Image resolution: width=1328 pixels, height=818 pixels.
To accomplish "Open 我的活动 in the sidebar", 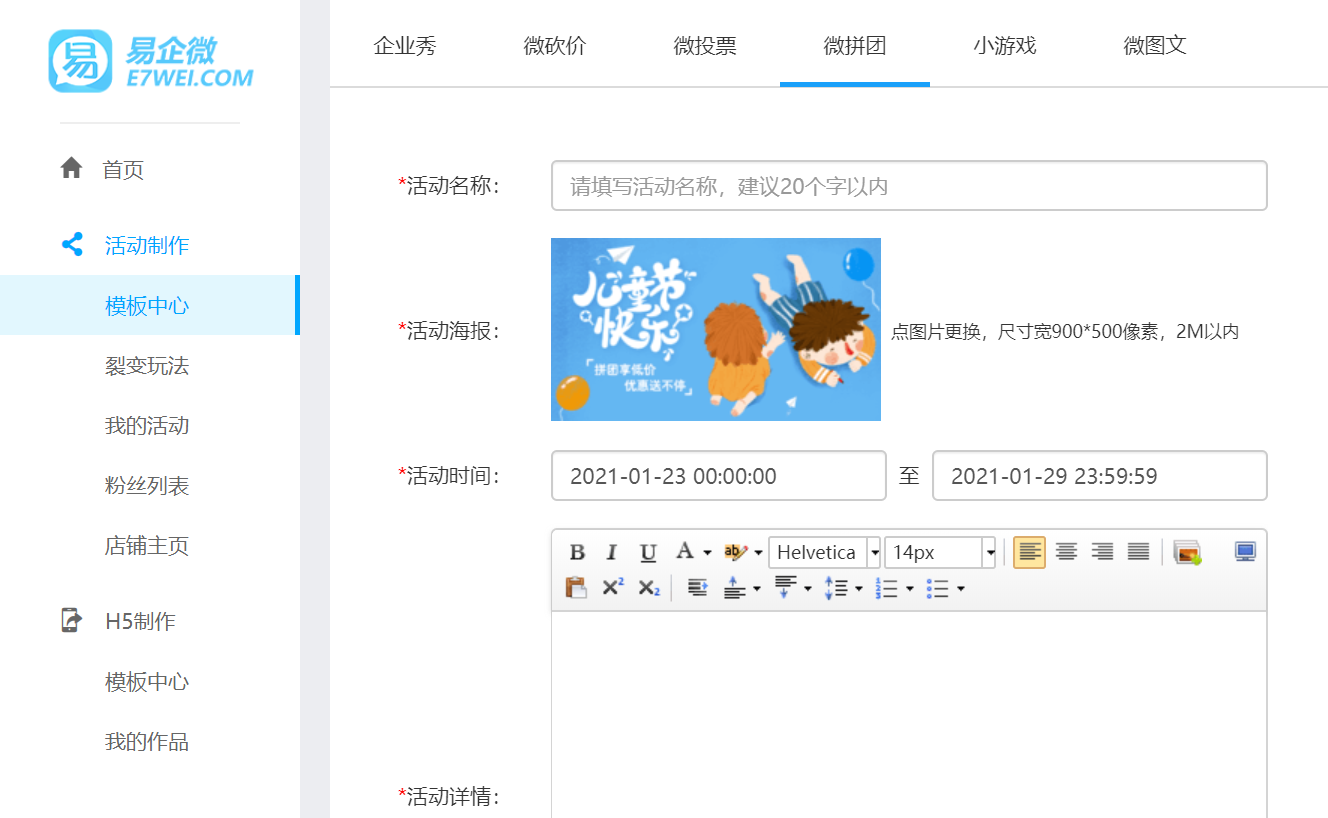I will [x=145, y=426].
